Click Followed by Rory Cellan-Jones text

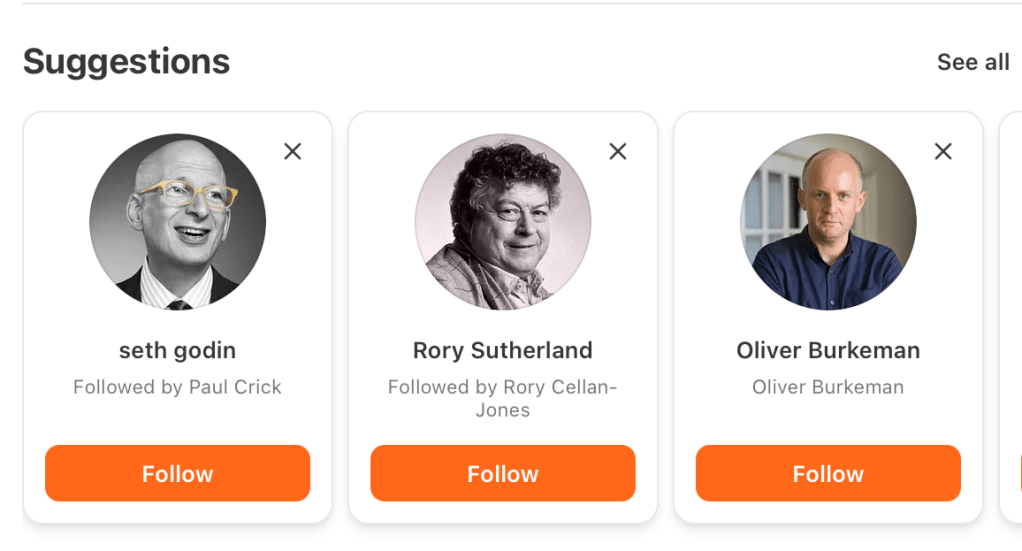[503, 398]
